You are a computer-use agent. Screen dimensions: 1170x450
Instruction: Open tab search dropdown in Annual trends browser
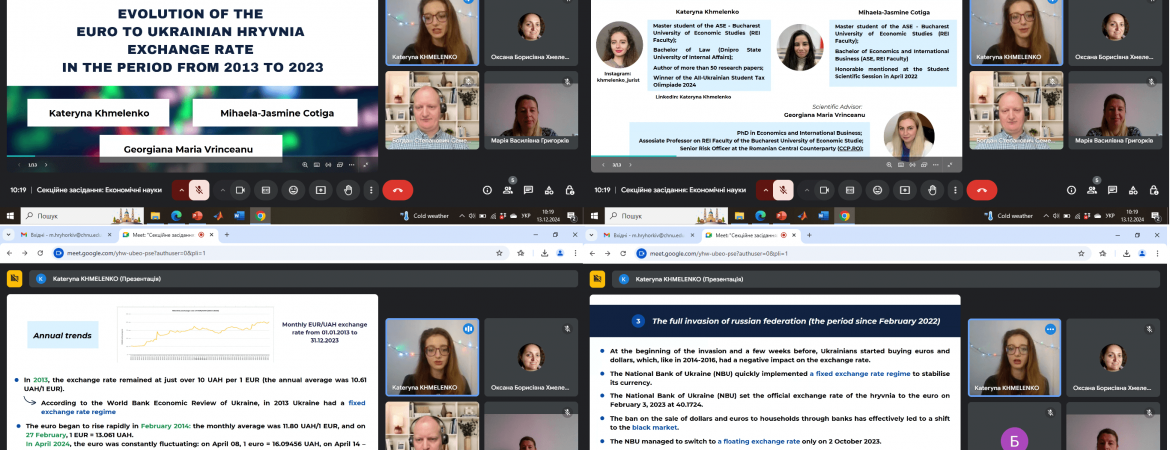[x=7, y=234]
